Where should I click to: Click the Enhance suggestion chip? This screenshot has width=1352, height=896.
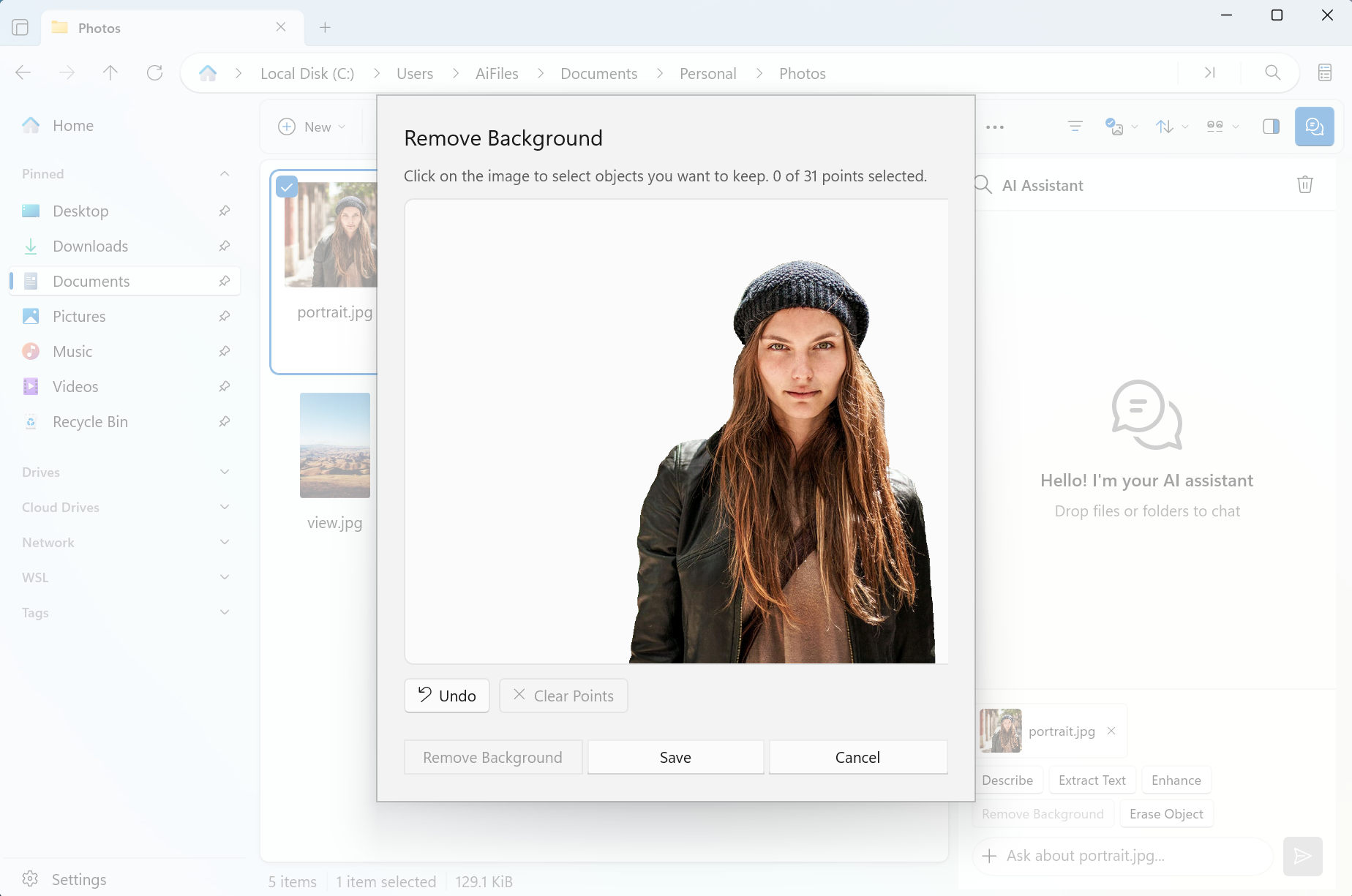(1176, 780)
